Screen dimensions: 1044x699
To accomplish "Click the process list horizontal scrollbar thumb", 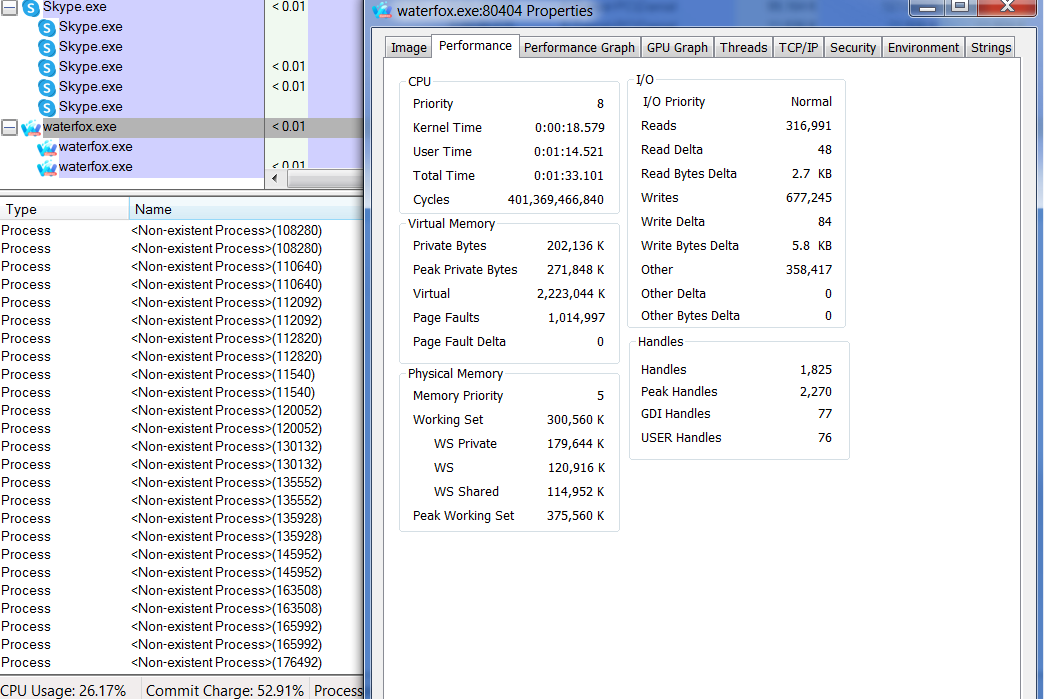I will pyautogui.click(x=325, y=178).
